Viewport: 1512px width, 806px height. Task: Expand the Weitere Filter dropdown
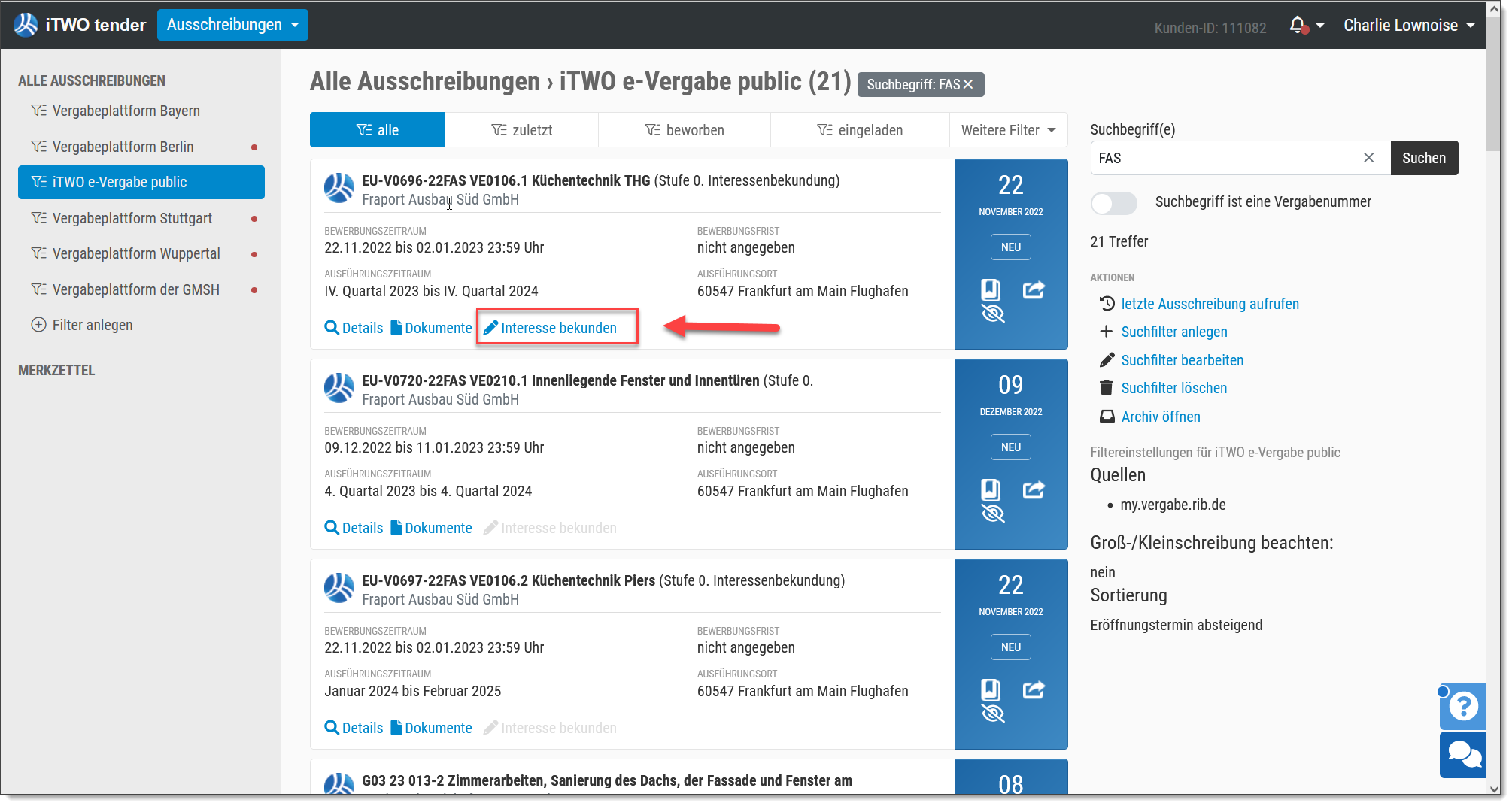coord(1008,130)
